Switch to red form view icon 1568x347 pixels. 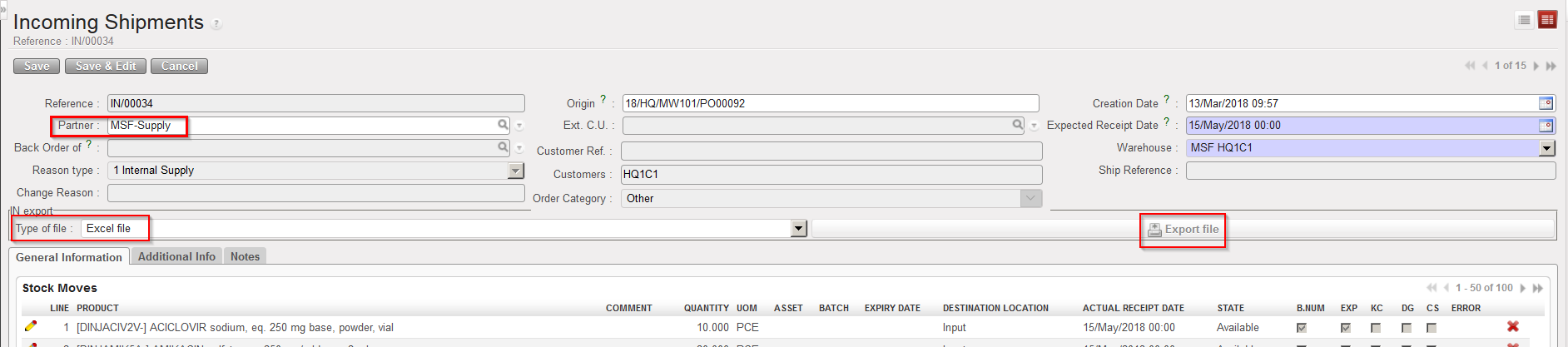1547,20
